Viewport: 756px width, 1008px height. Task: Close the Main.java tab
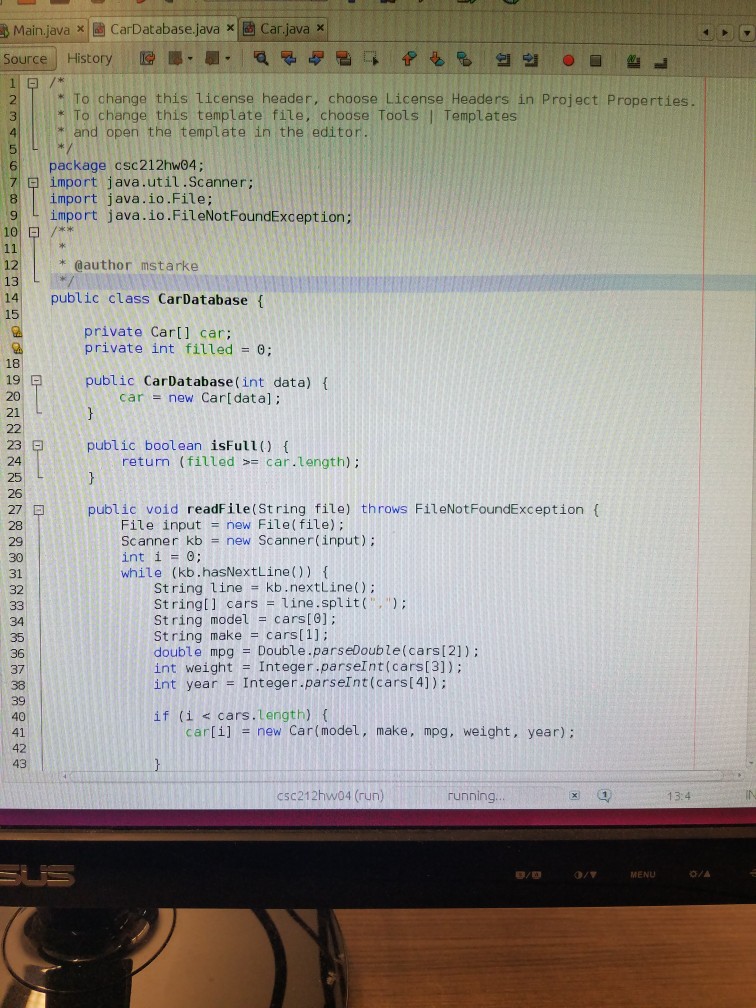click(80, 29)
